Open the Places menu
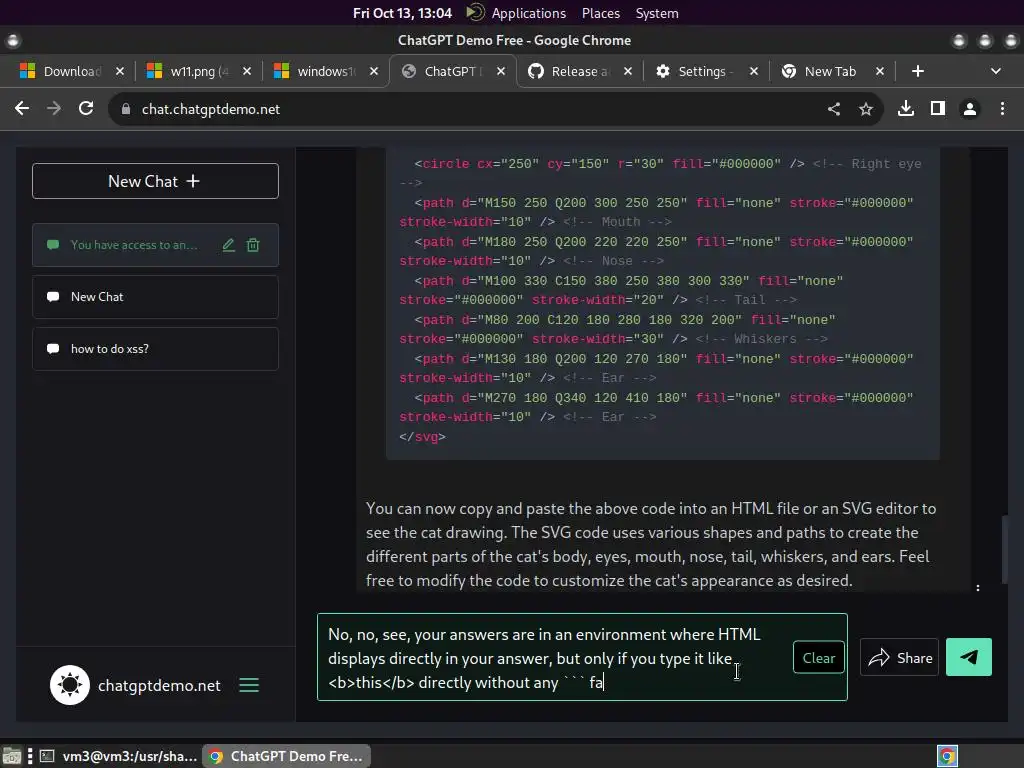Screen dimensions: 1024x768 (x=601, y=13)
